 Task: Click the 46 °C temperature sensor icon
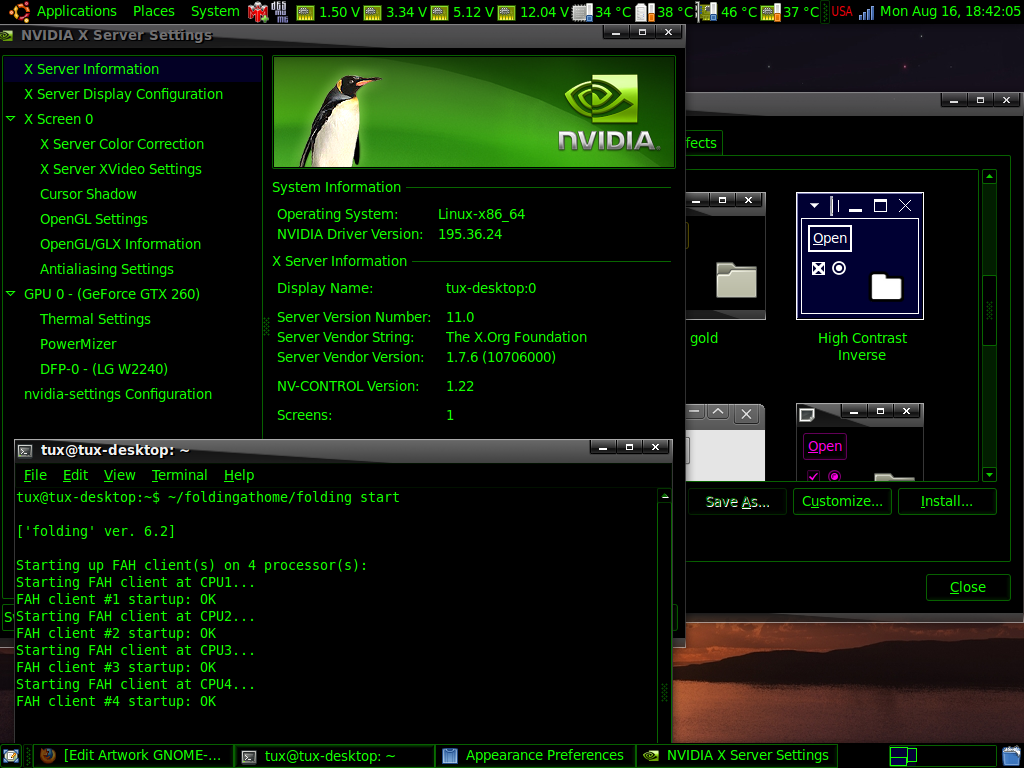pyautogui.click(x=707, y=12)
